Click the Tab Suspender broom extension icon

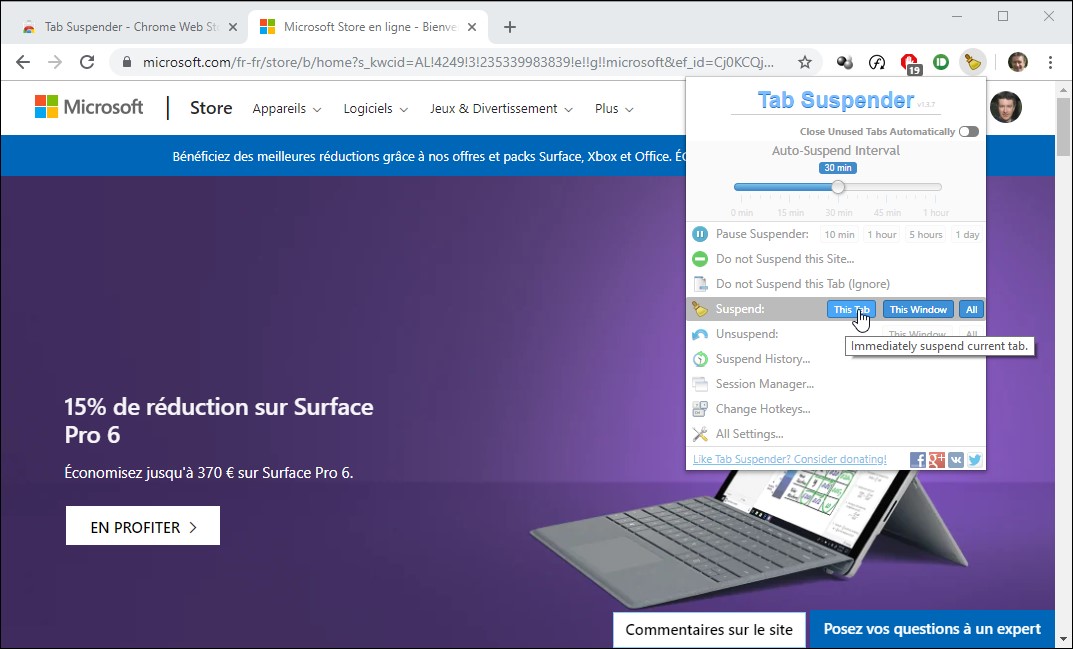(971, 62)
